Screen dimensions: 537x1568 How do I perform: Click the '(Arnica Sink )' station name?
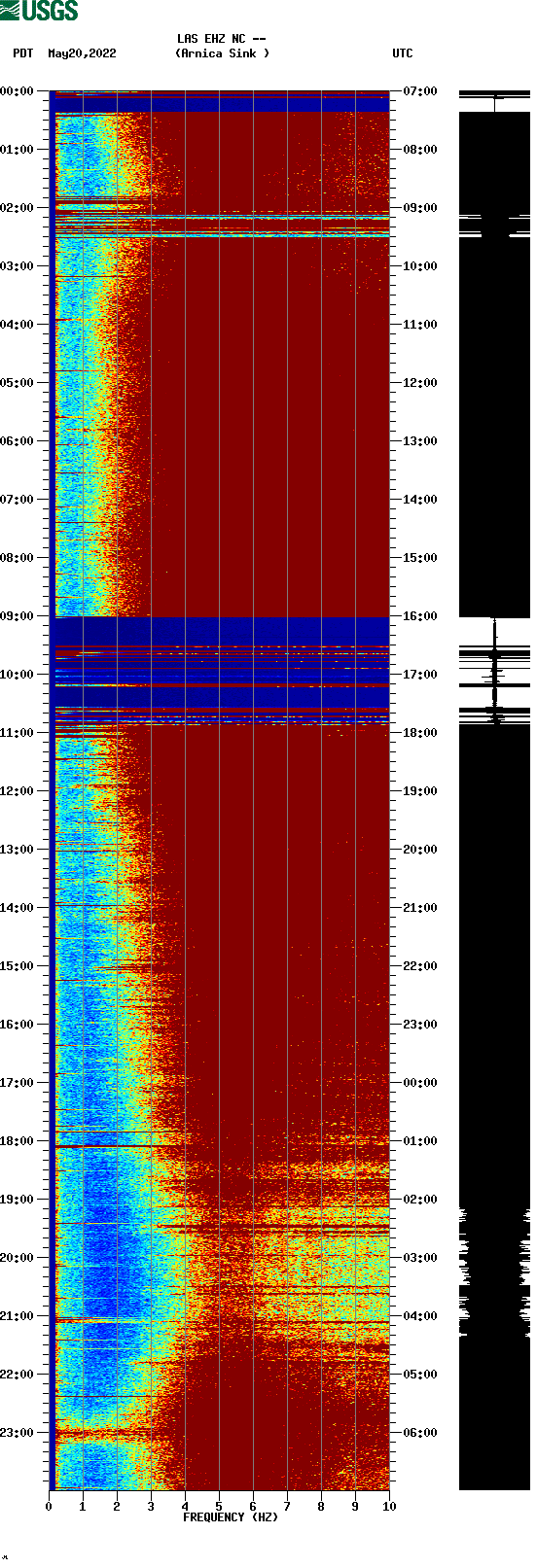[x=222, y=53]
